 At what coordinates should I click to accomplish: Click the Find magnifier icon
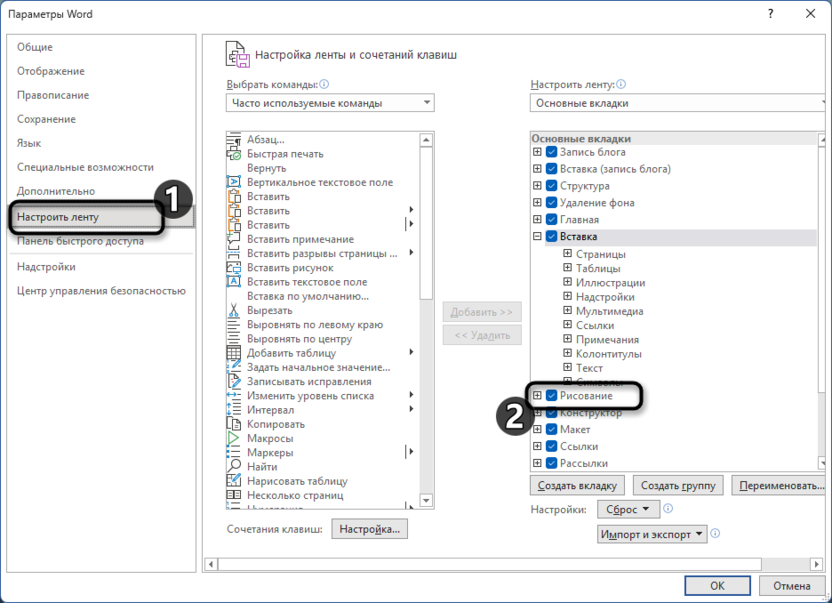click(x=234, y=467)
